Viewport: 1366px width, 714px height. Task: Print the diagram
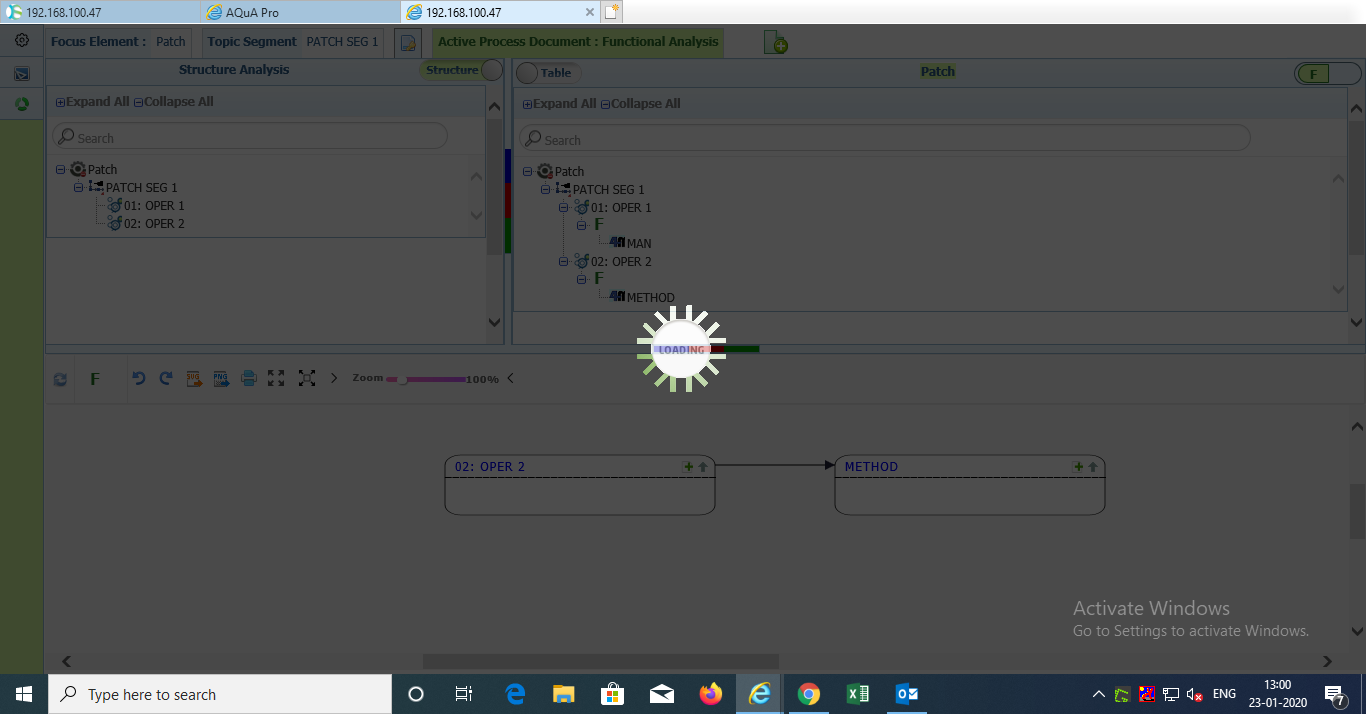tap(249, 378)
